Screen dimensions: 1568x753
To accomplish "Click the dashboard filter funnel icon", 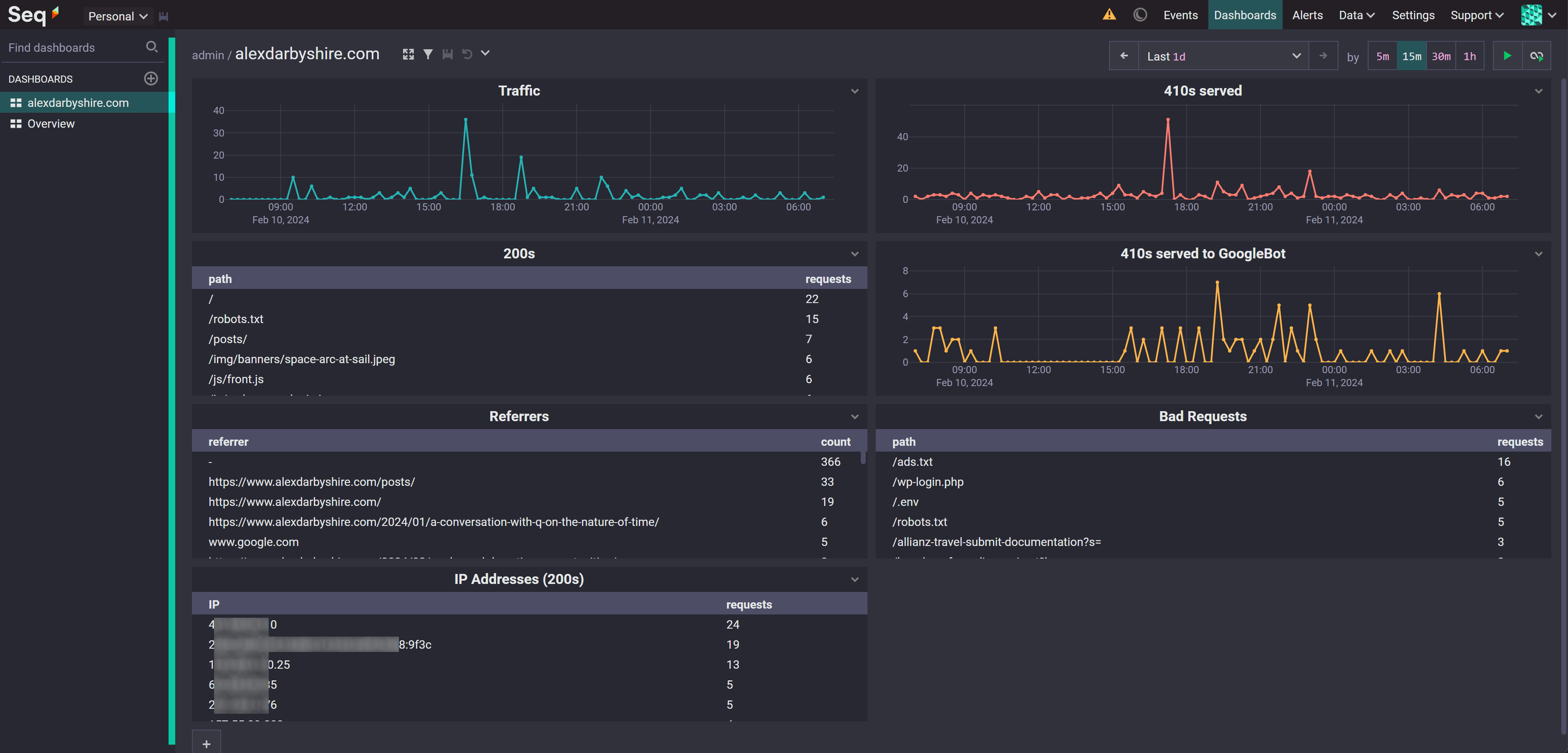I will point(428,54).
